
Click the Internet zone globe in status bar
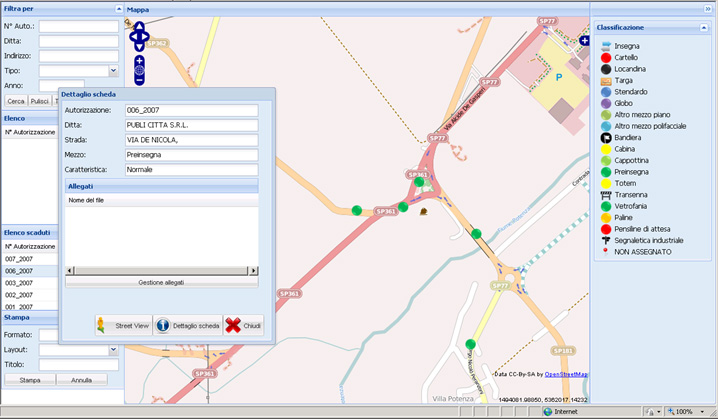tap(547, 412)
